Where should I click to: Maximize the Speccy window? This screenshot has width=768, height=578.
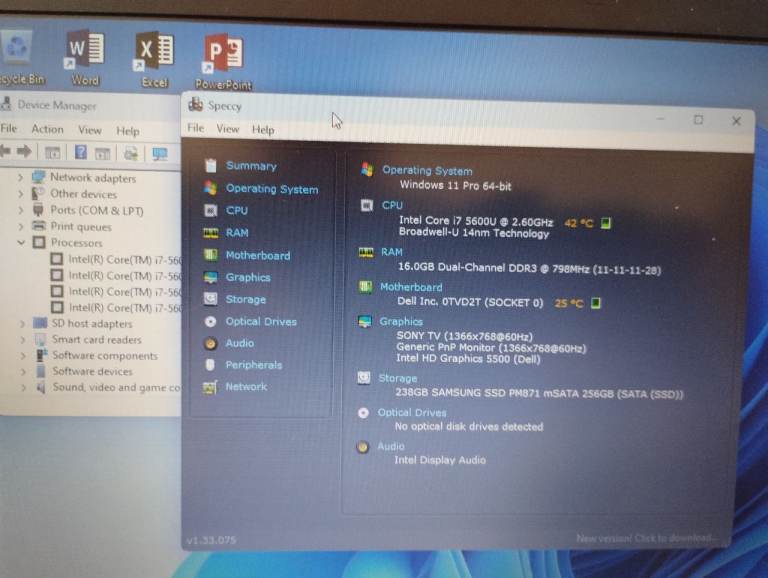[x=698, y=120]
